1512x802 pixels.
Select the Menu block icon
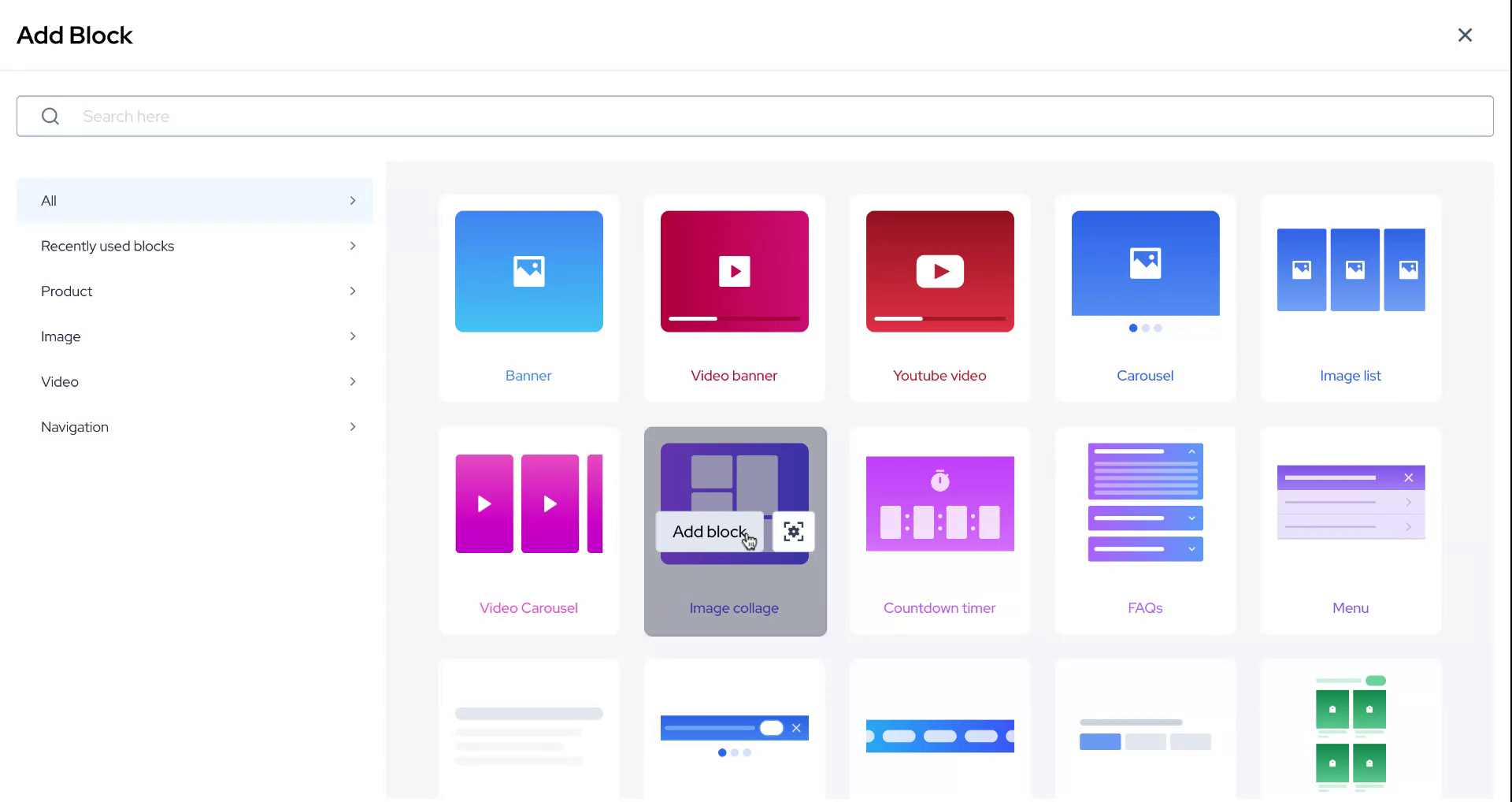(1351, 502)
